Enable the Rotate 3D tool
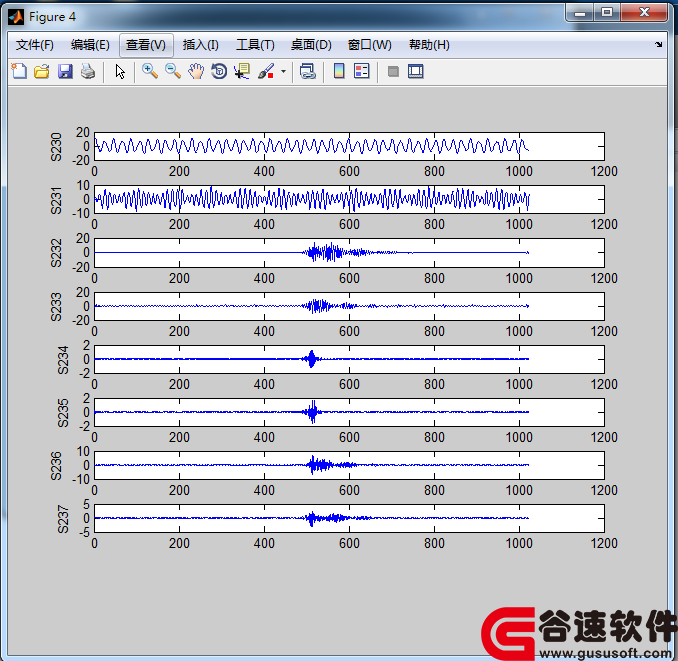Image resolution: width=678 pixels, height=661 pixels. (219, 71)
